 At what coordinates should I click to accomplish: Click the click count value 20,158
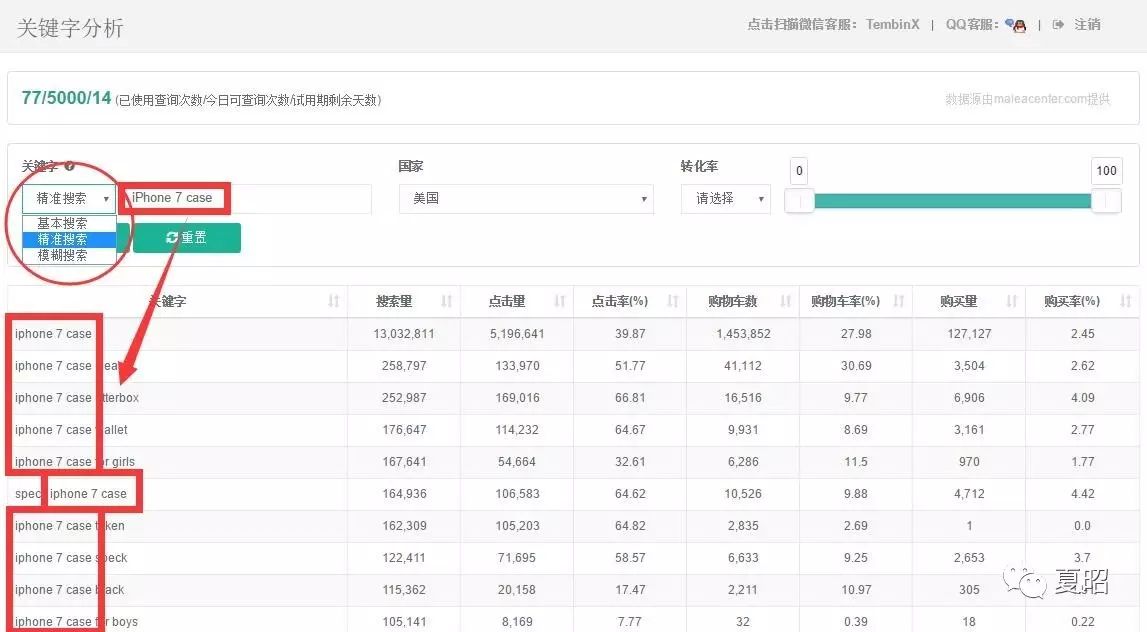(517, 590)
